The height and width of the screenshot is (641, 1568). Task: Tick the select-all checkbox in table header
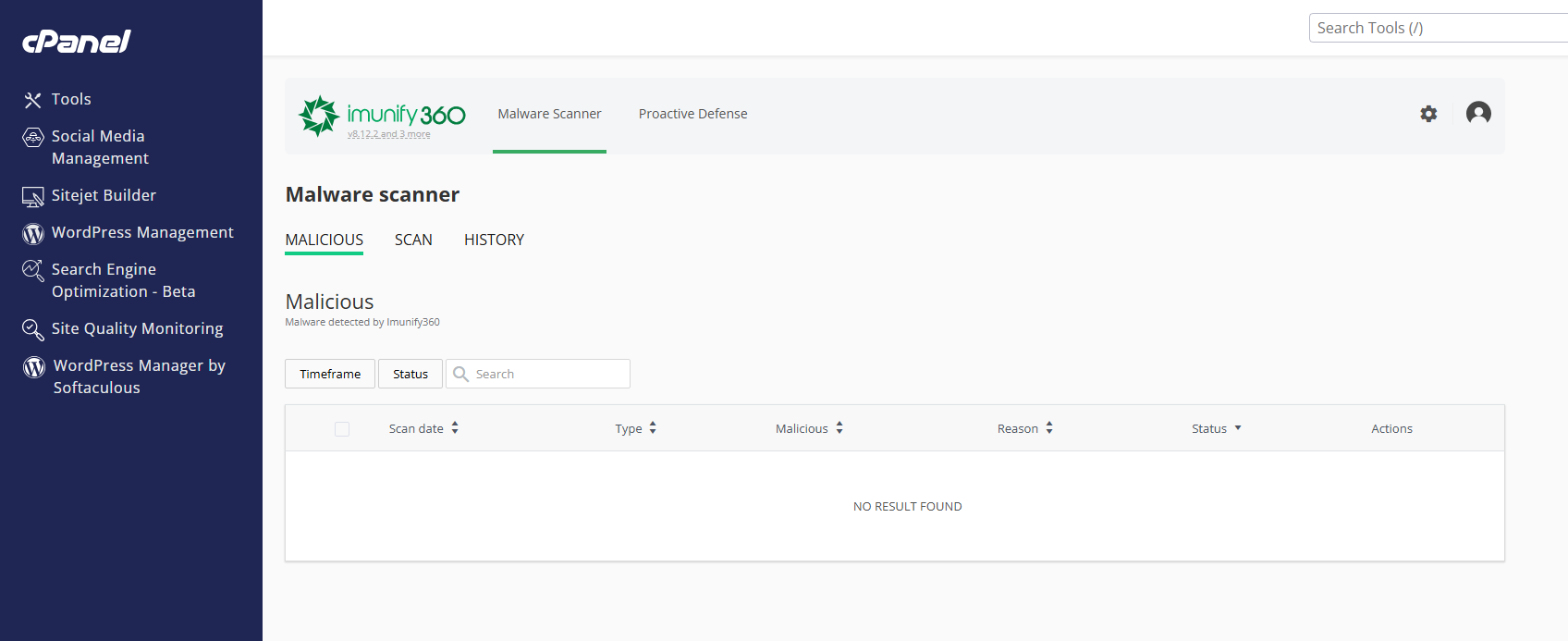342,429
